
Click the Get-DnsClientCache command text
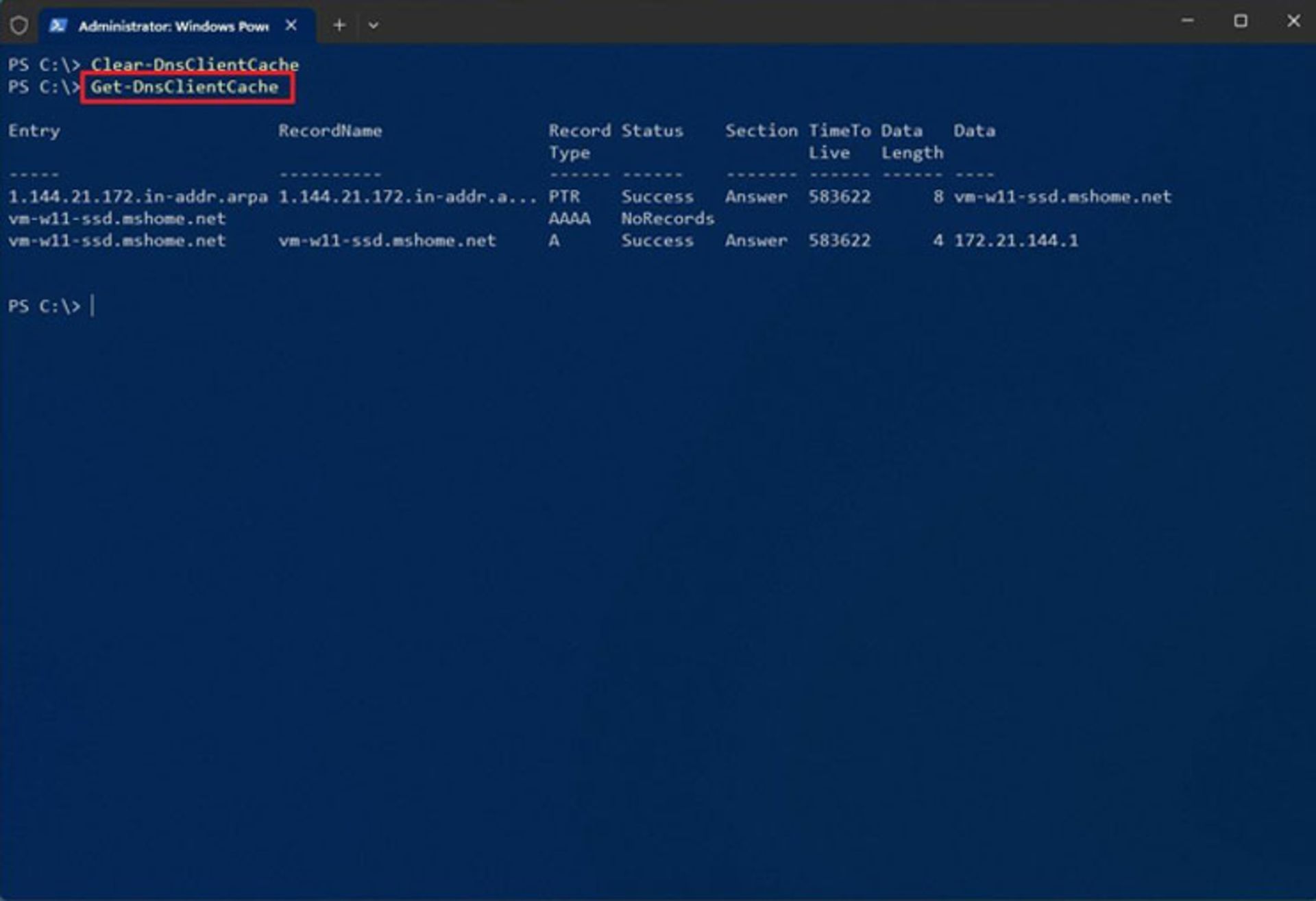click(184, 87)
